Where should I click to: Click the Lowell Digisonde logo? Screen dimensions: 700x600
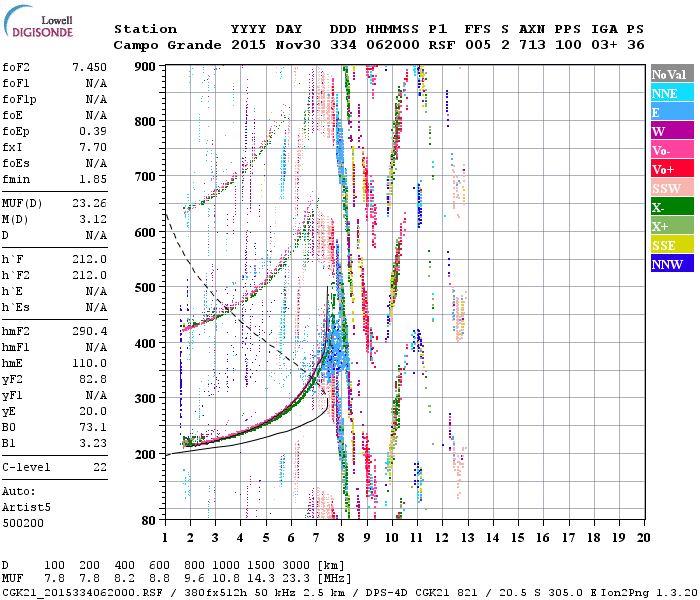38,22
